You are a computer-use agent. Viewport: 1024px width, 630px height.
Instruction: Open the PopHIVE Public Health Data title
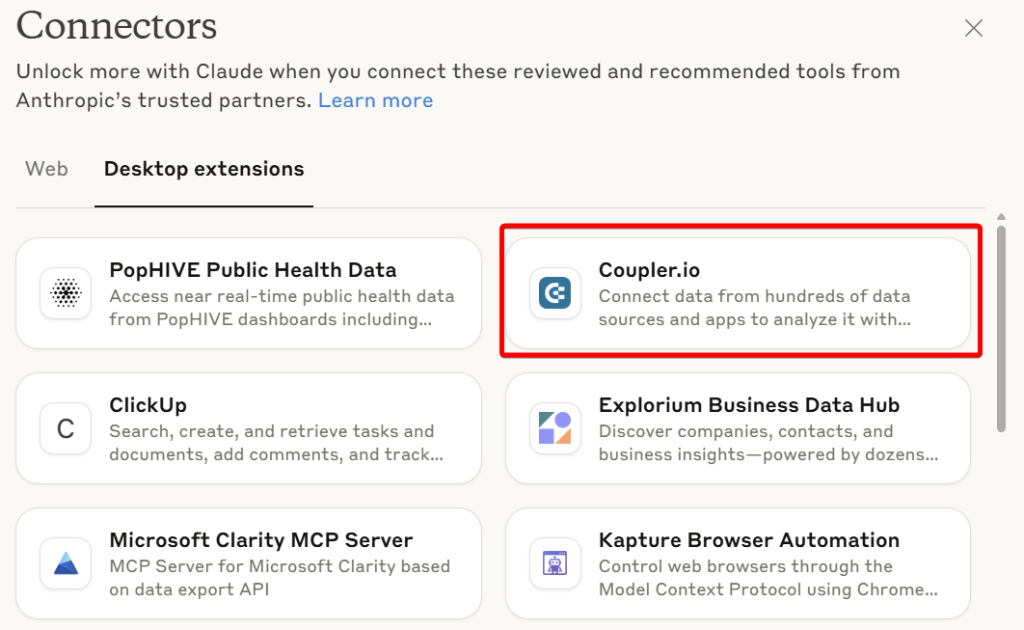click(253, 270)
